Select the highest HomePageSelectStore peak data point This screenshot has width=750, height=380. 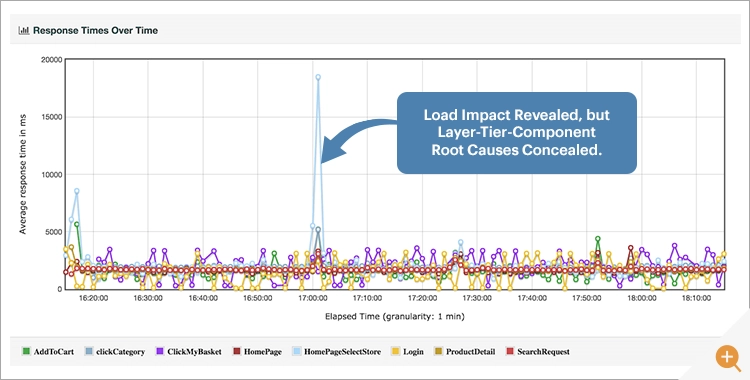[318, 77]
